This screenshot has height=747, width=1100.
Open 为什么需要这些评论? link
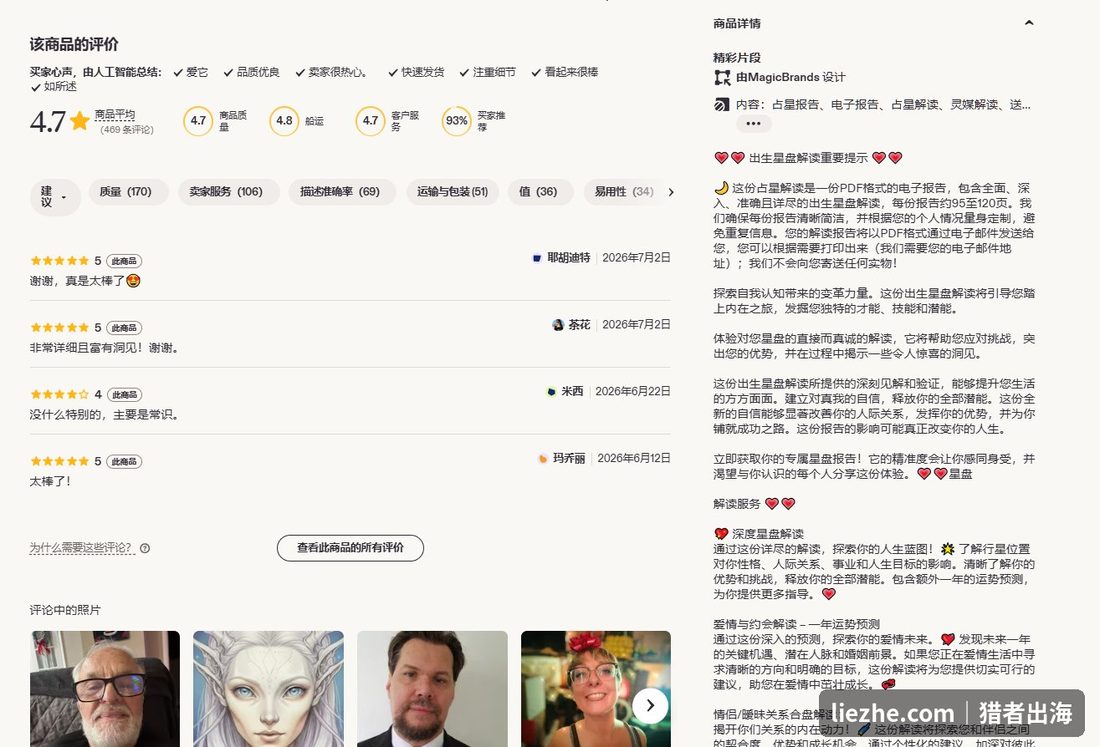[81, 548]
